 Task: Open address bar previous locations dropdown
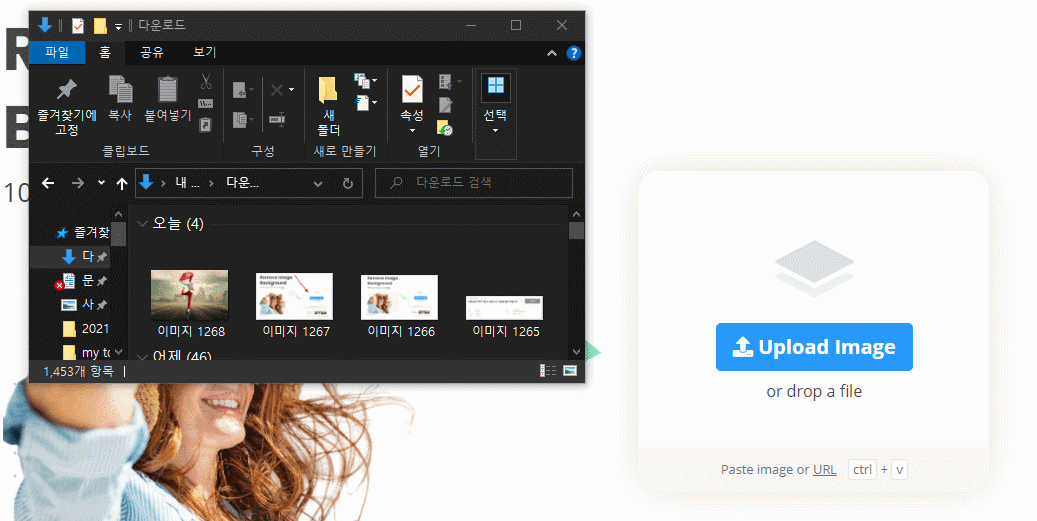tap(318, 184)
